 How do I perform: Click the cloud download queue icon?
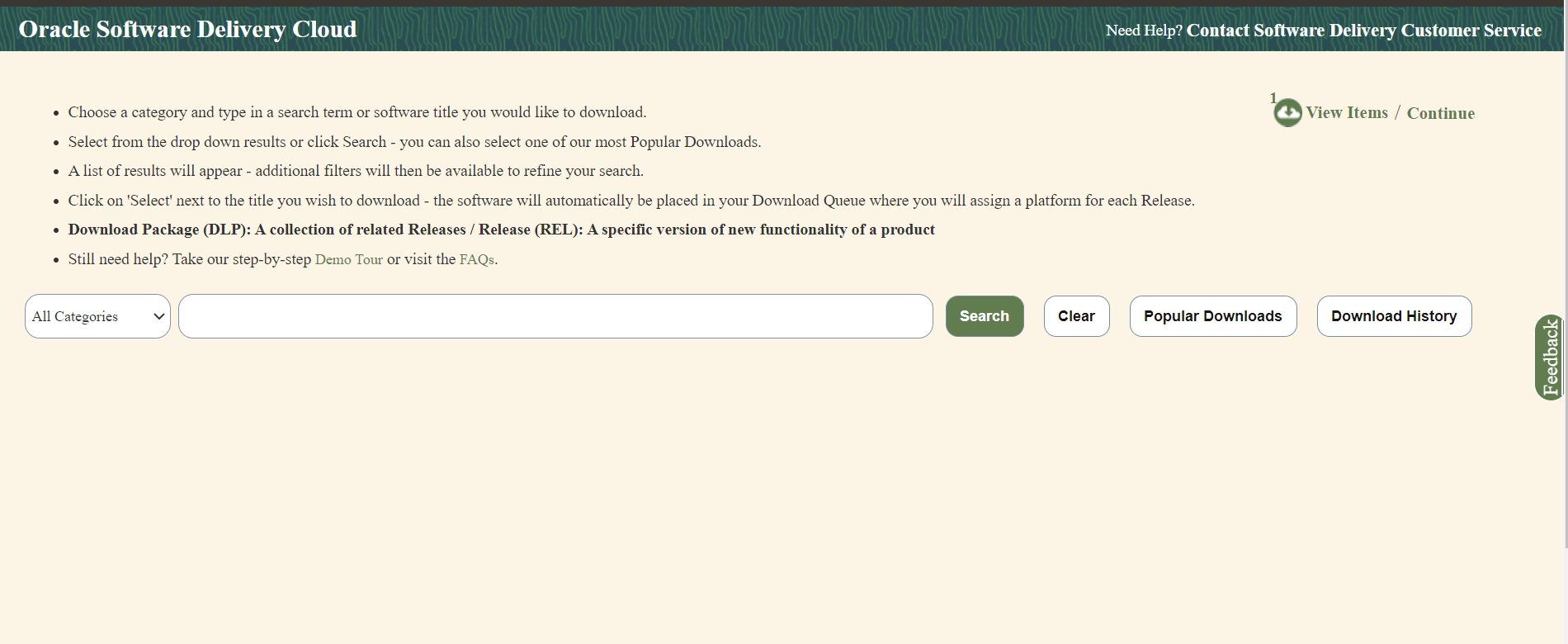[x=1287, y=112]
